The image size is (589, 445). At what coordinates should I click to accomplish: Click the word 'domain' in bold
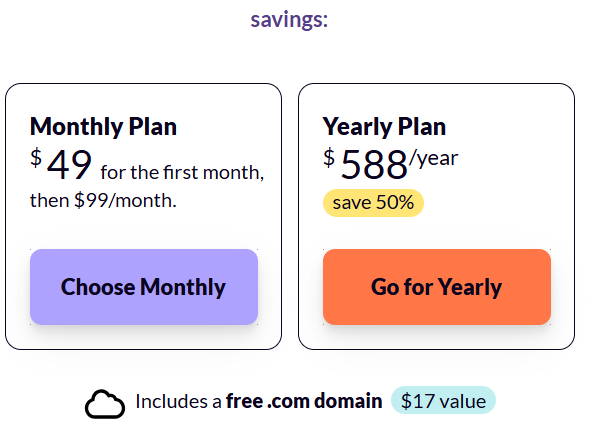click(x=348, y=401)
